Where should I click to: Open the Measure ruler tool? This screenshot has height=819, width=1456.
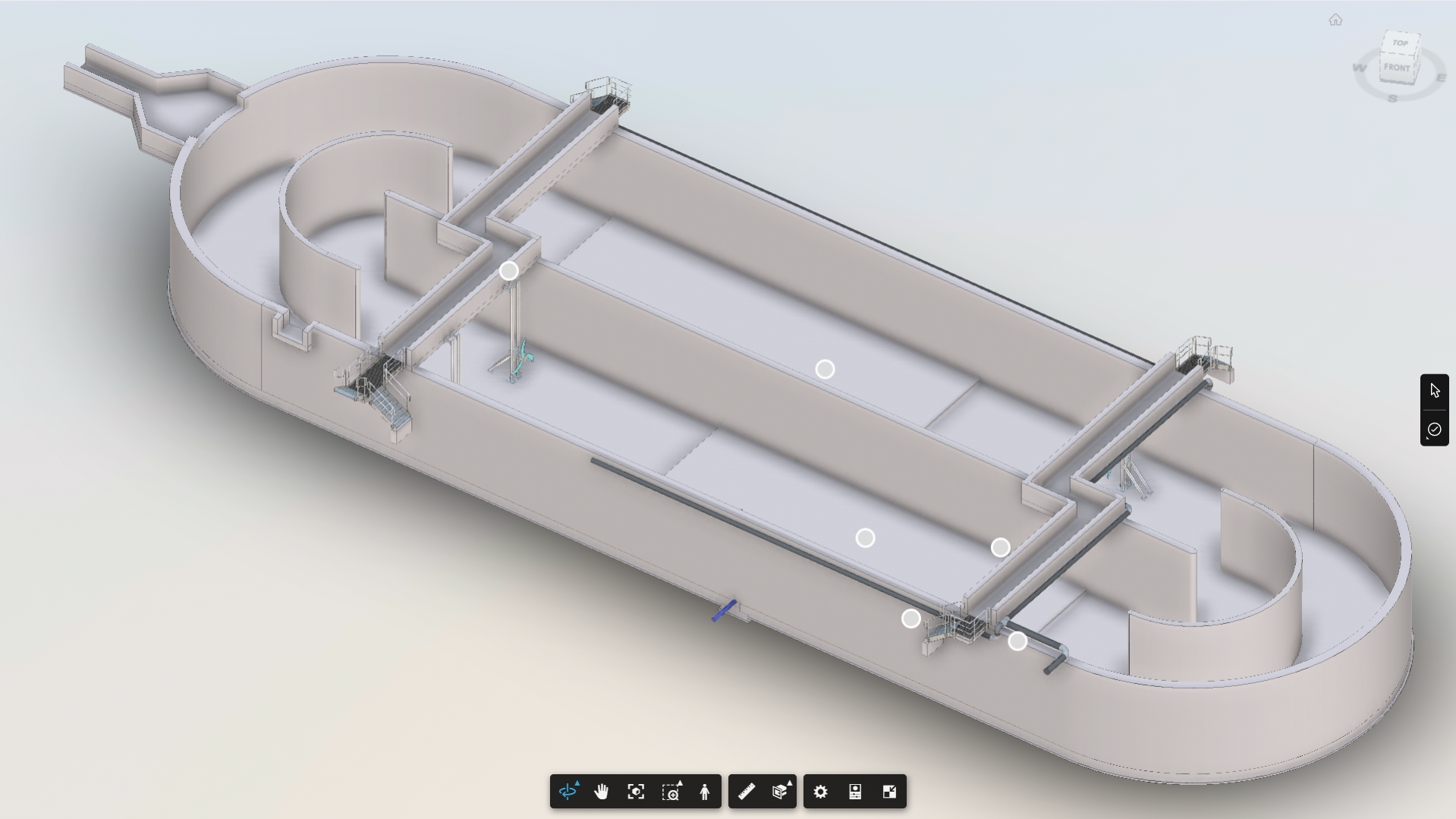(x=747, y=792)
